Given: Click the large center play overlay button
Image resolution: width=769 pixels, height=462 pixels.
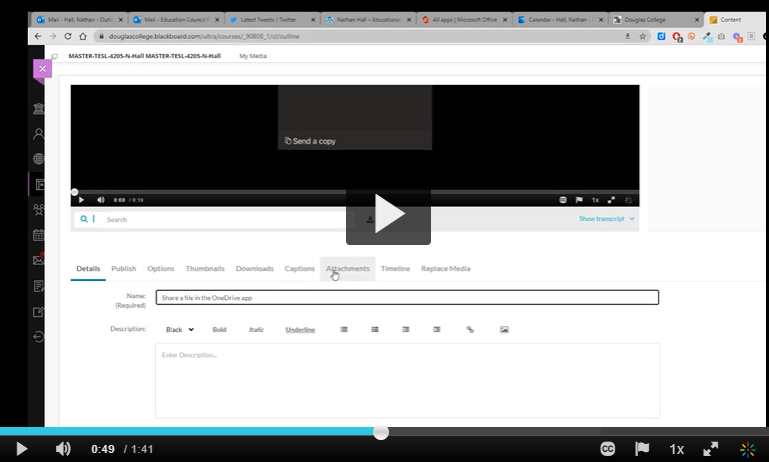Looking at the screenshot, I should coord(388,216).
